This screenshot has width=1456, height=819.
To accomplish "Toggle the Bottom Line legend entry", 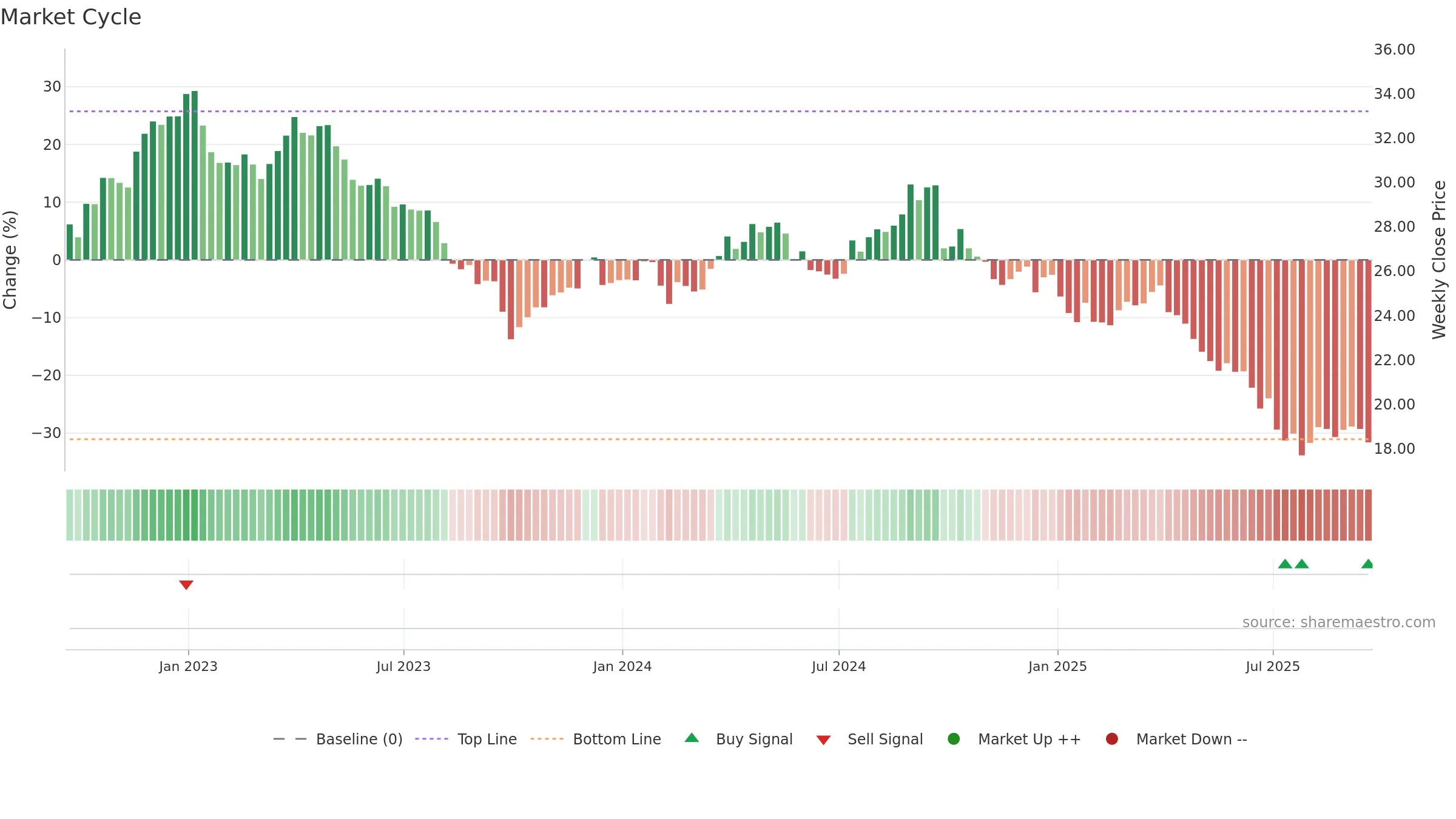I will (596, 739).
